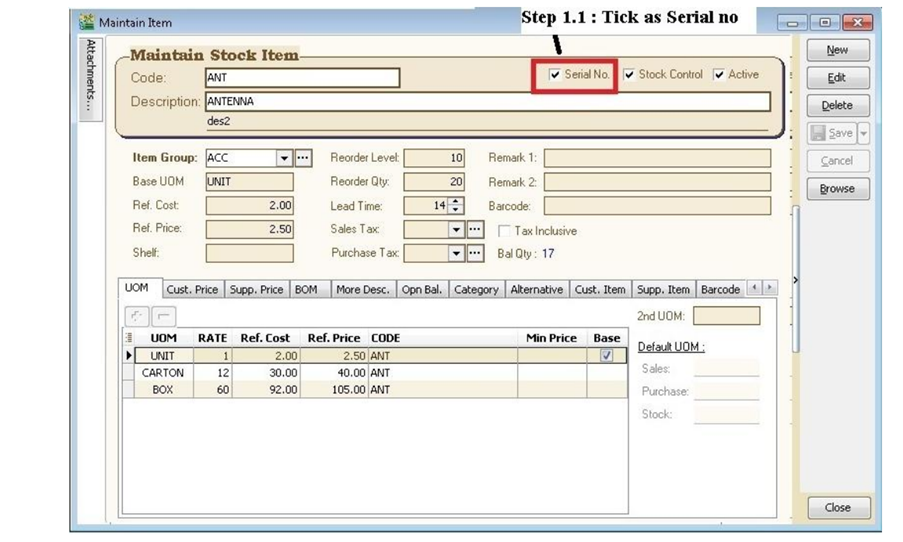Click the add row icon above UOM grid
Image resolution: width=903 pixels, height=542 pixels.
coord(135,316)
